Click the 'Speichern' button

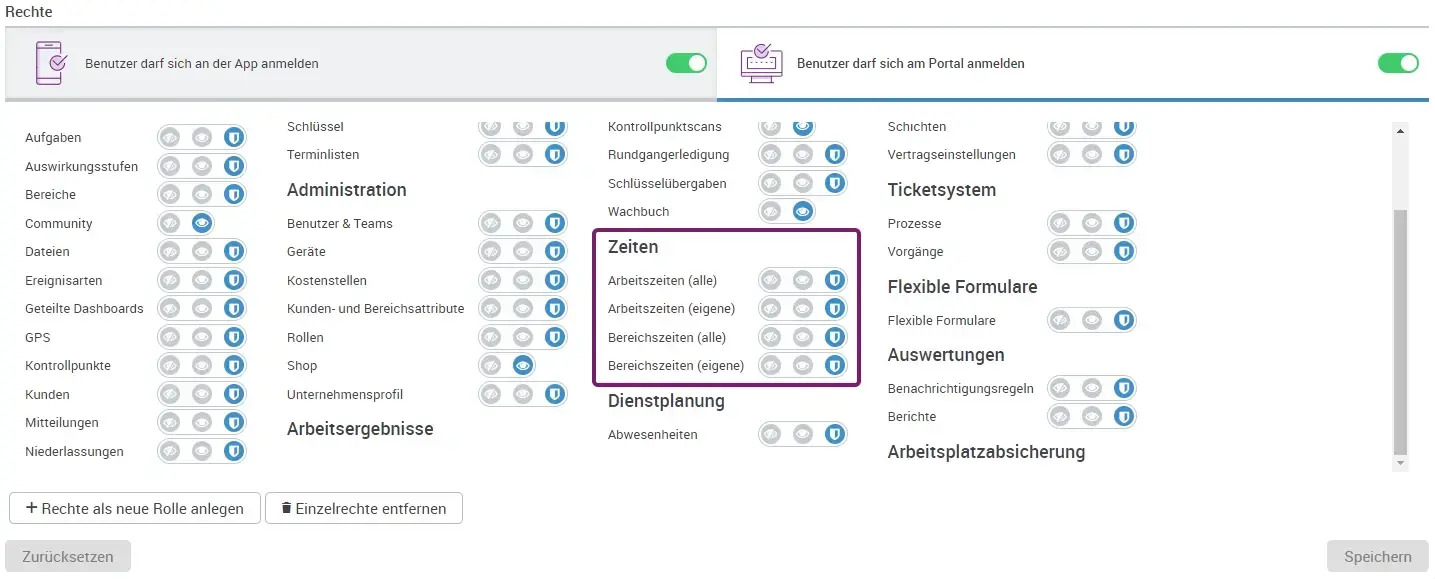tap(1377, 556)
